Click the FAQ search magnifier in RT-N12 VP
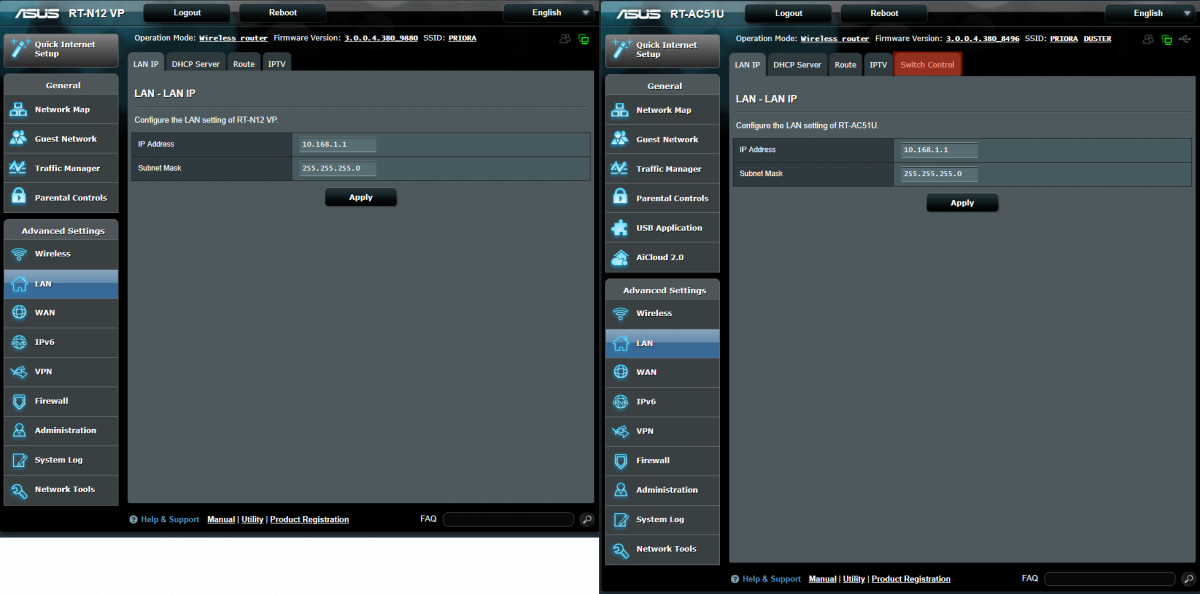1200x594 pixels. [x=587, y=520]
